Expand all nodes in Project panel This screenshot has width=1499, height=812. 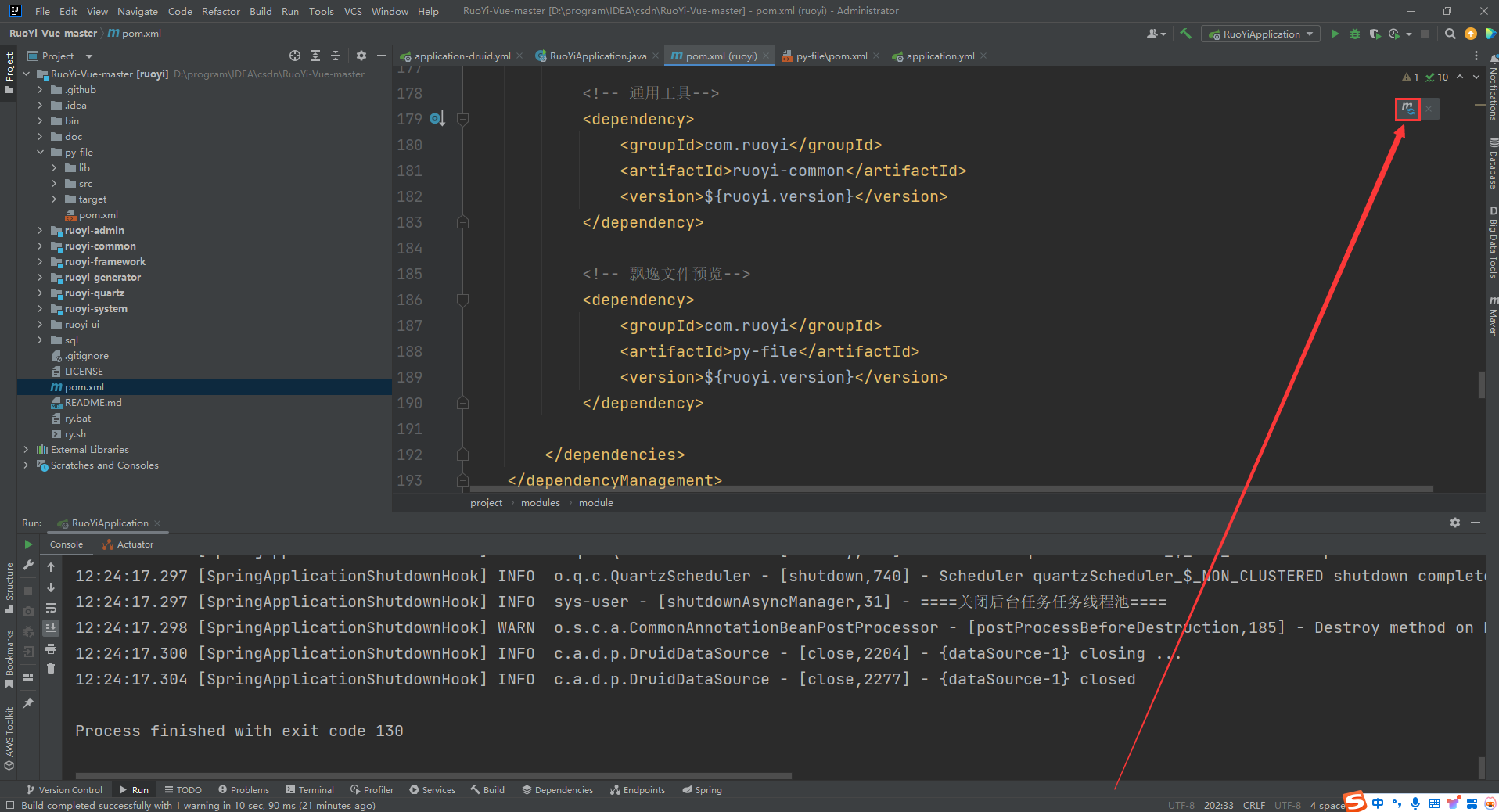[315, 56]
